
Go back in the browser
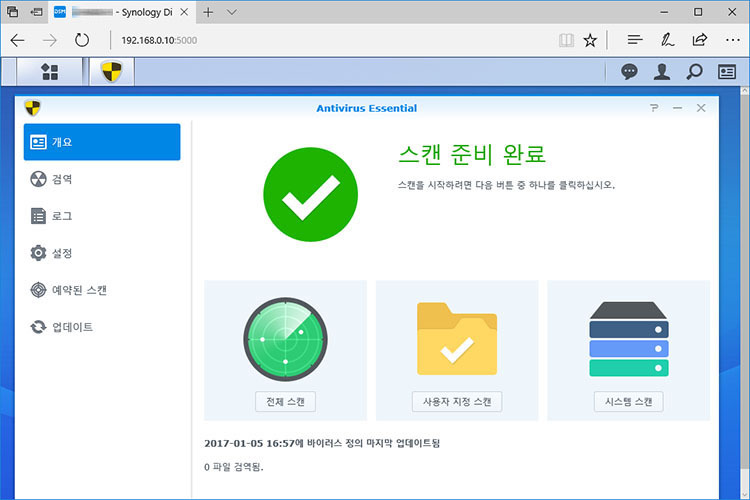tap(18, 40)
